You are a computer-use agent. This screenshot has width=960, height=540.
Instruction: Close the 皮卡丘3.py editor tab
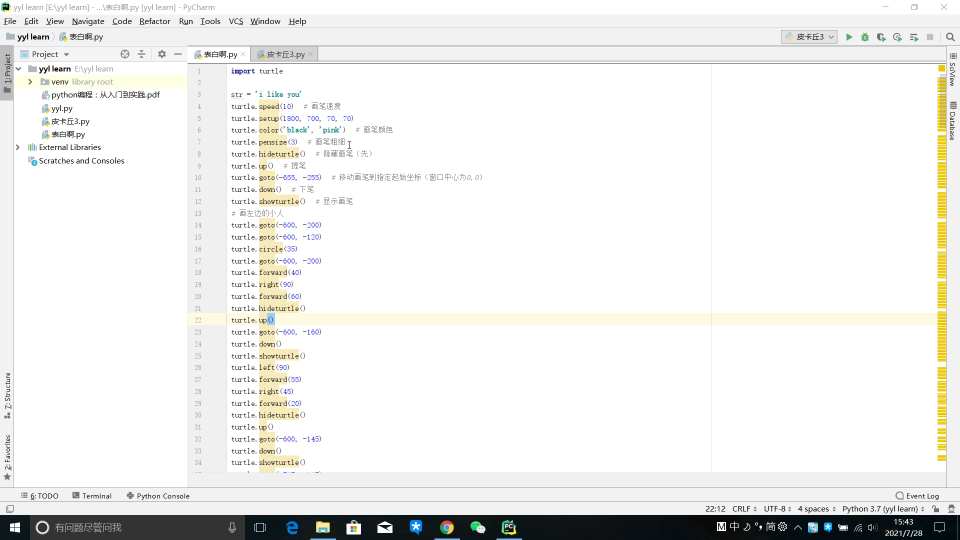(x=310, y=54)
